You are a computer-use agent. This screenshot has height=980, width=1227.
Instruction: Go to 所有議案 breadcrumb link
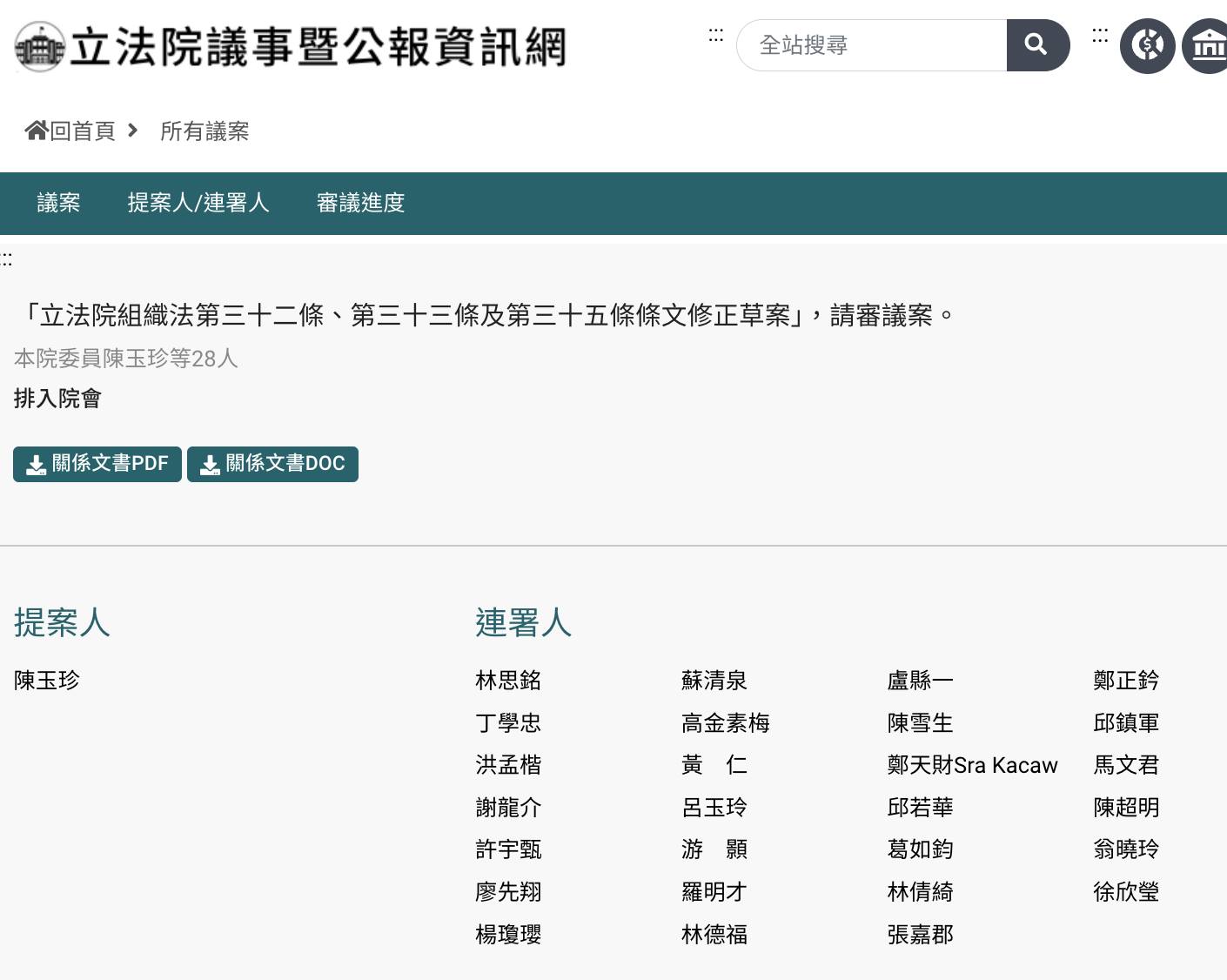point(204,131)
